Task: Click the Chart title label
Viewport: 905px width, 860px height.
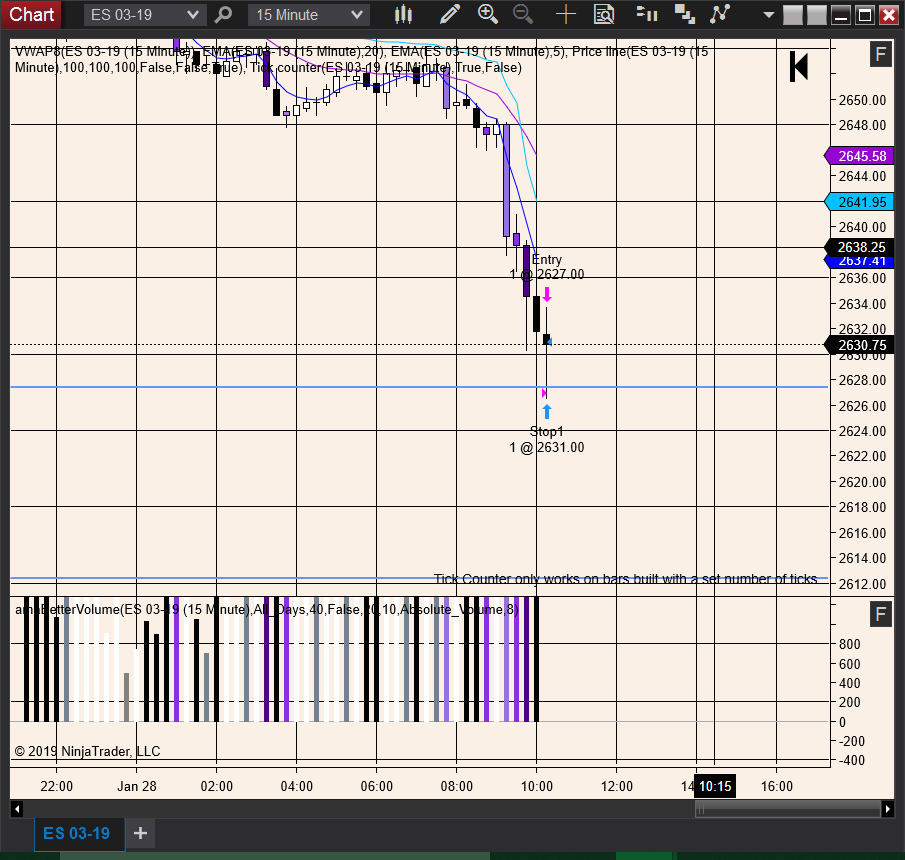Action: [x=31, y=14]
